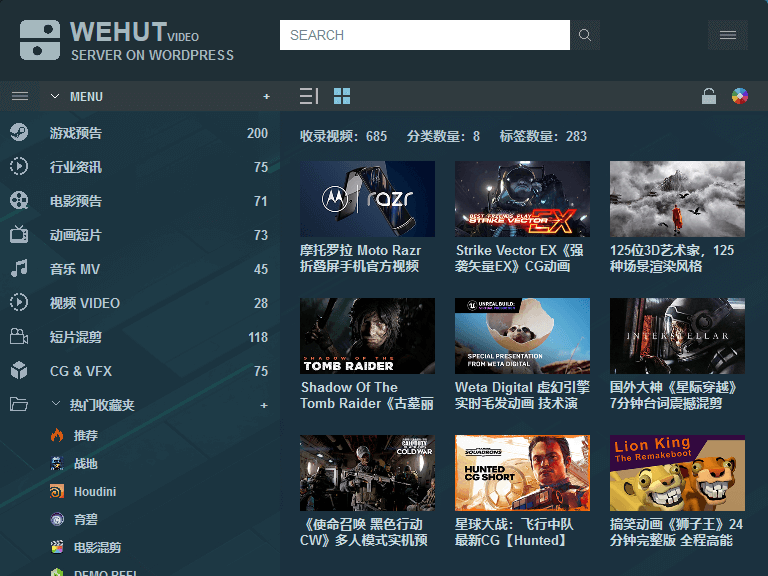This screenshot has width=768, height=576.
Task: Click the 战地 soldier icon
Action: coord(57,463)
